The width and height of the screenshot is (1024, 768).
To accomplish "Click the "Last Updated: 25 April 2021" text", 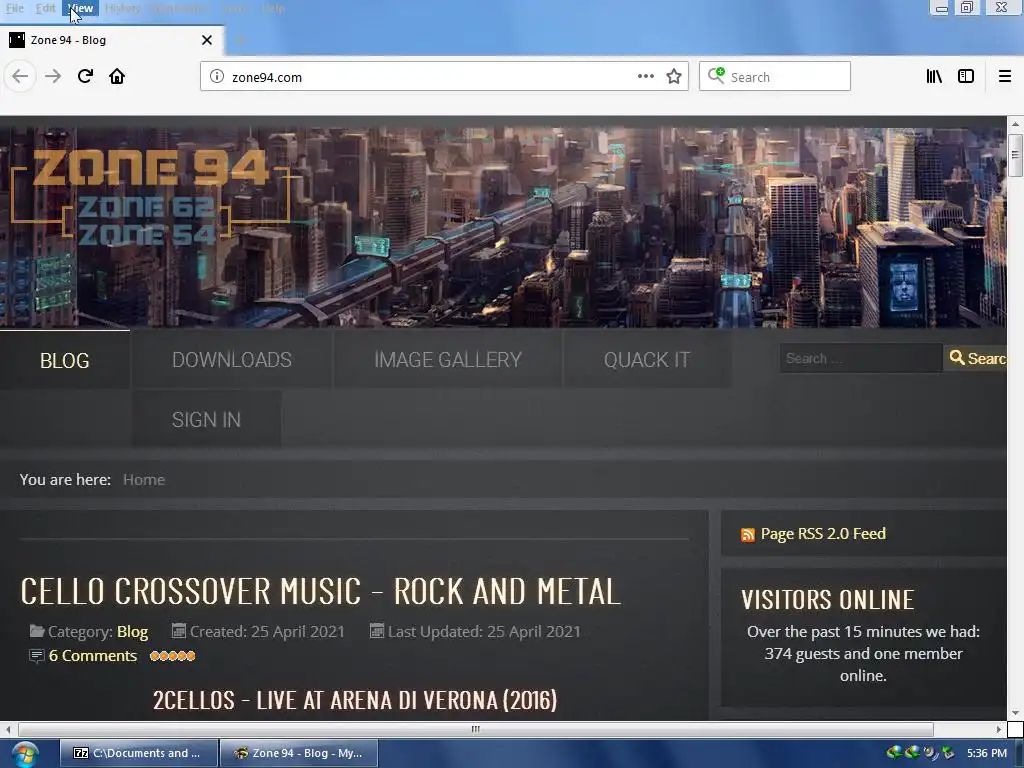I will click(x=484, y=632).
